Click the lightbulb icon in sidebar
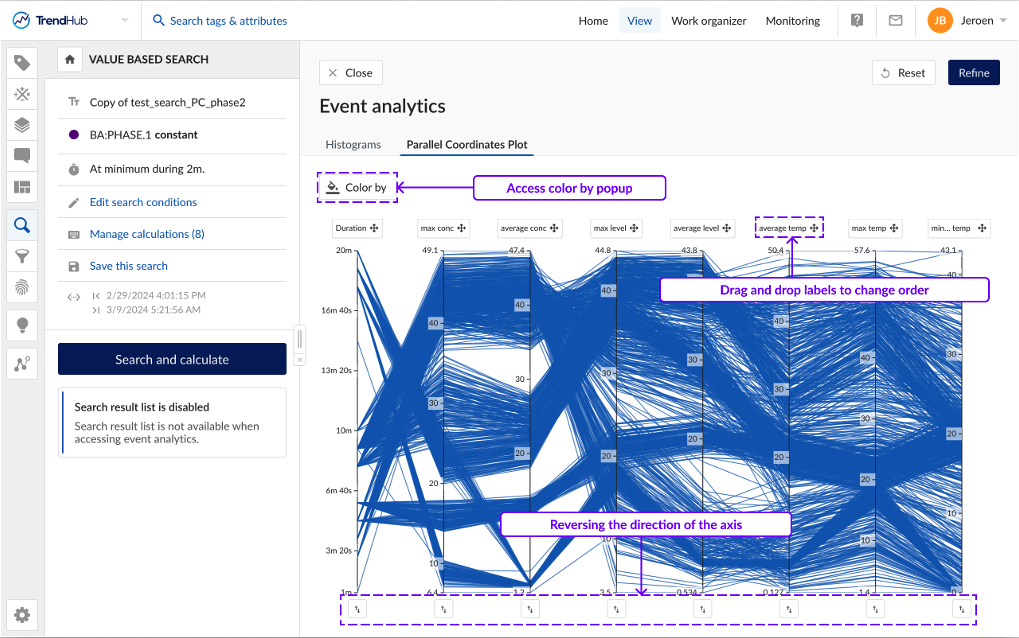Screen dimensions: 1019x638 [x=22, y=325]
